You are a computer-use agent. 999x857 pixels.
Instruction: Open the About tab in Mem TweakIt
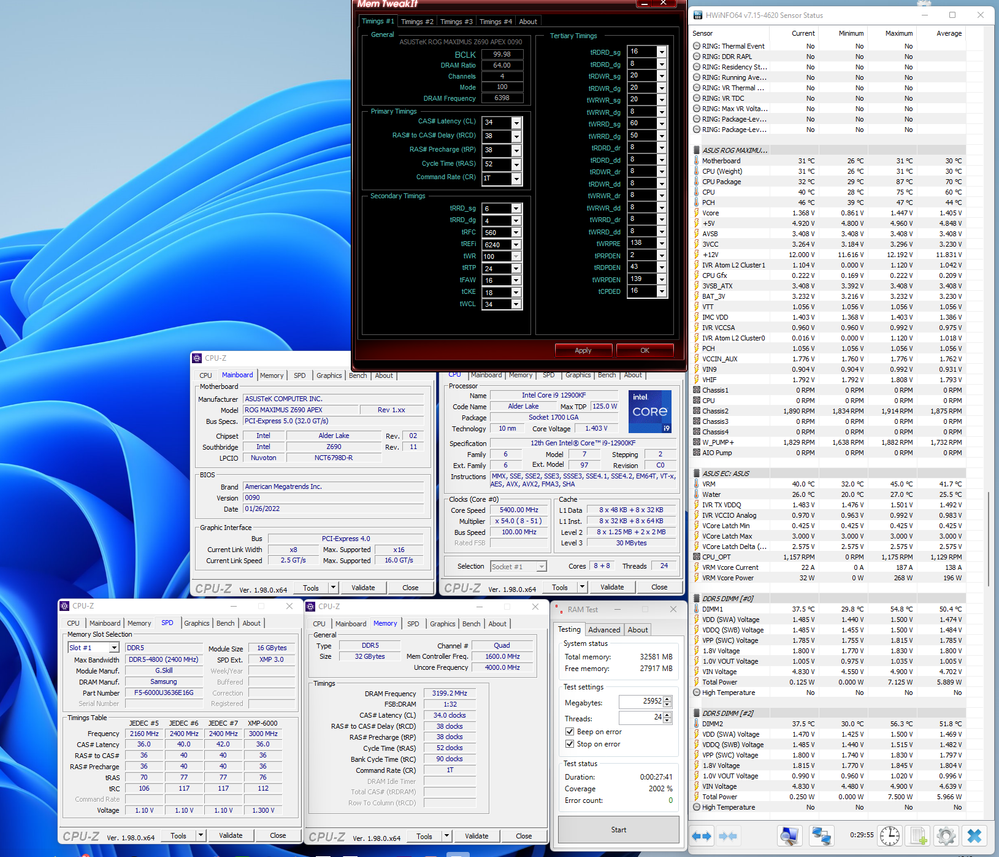(528, 21)
